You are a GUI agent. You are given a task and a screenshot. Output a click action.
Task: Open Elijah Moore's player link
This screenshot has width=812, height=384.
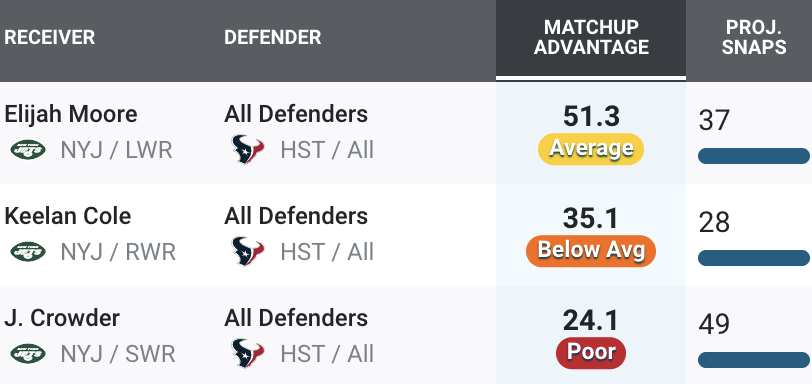[70, 114]
